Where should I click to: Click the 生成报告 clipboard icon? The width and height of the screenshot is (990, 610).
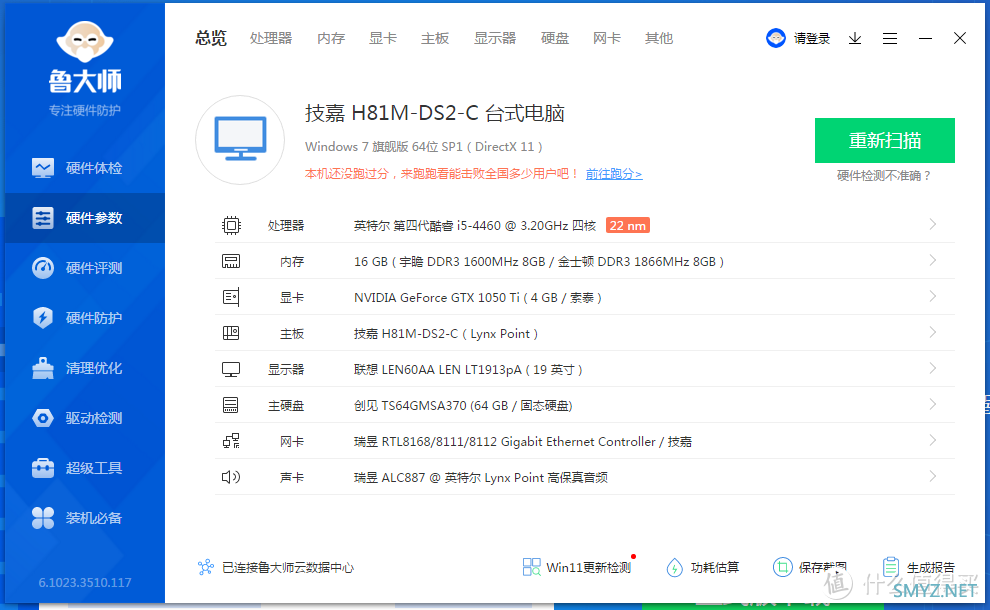[x=891, y=567]
